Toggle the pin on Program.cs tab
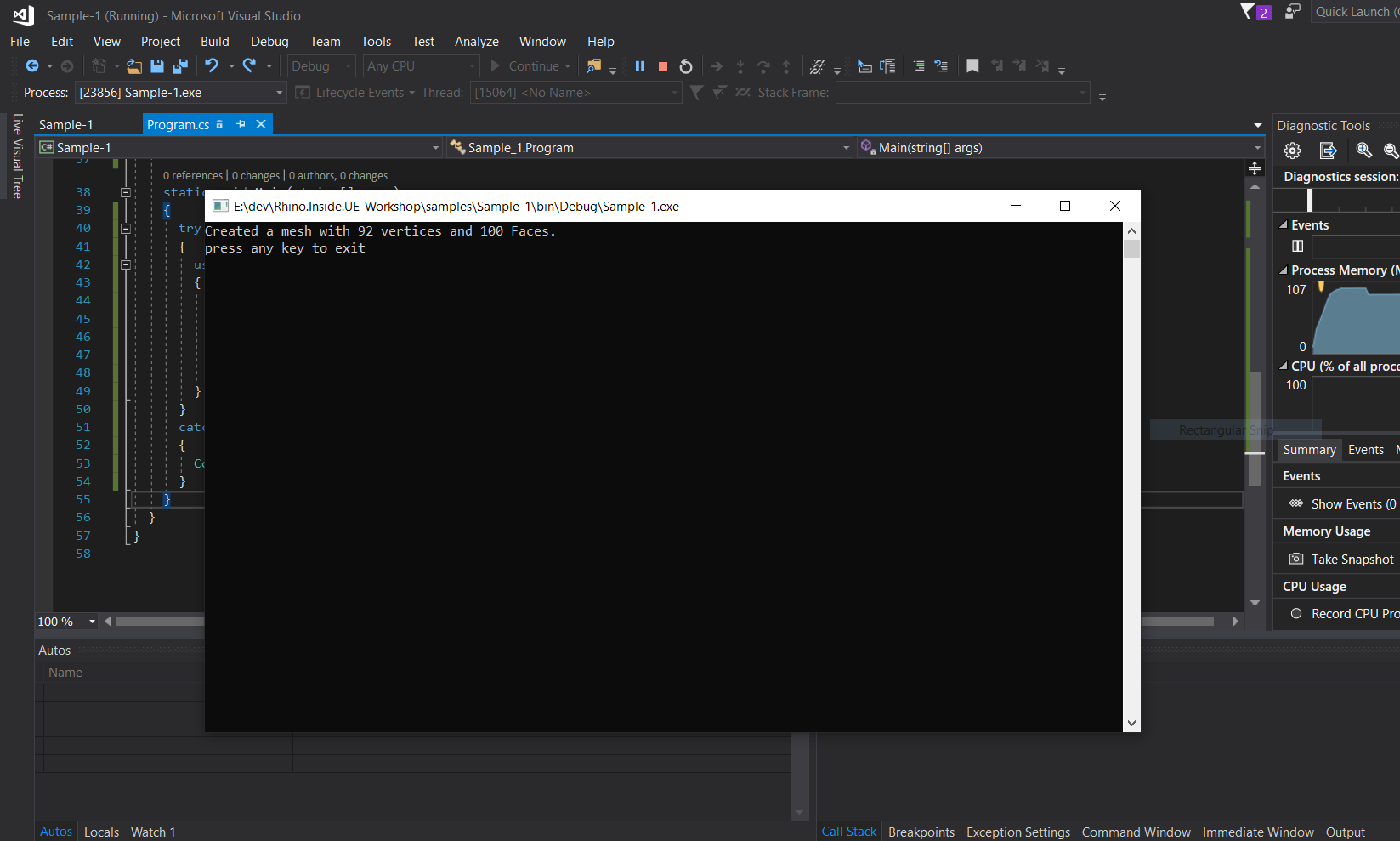The image size is (1400, 841). [x=241, y=124]
